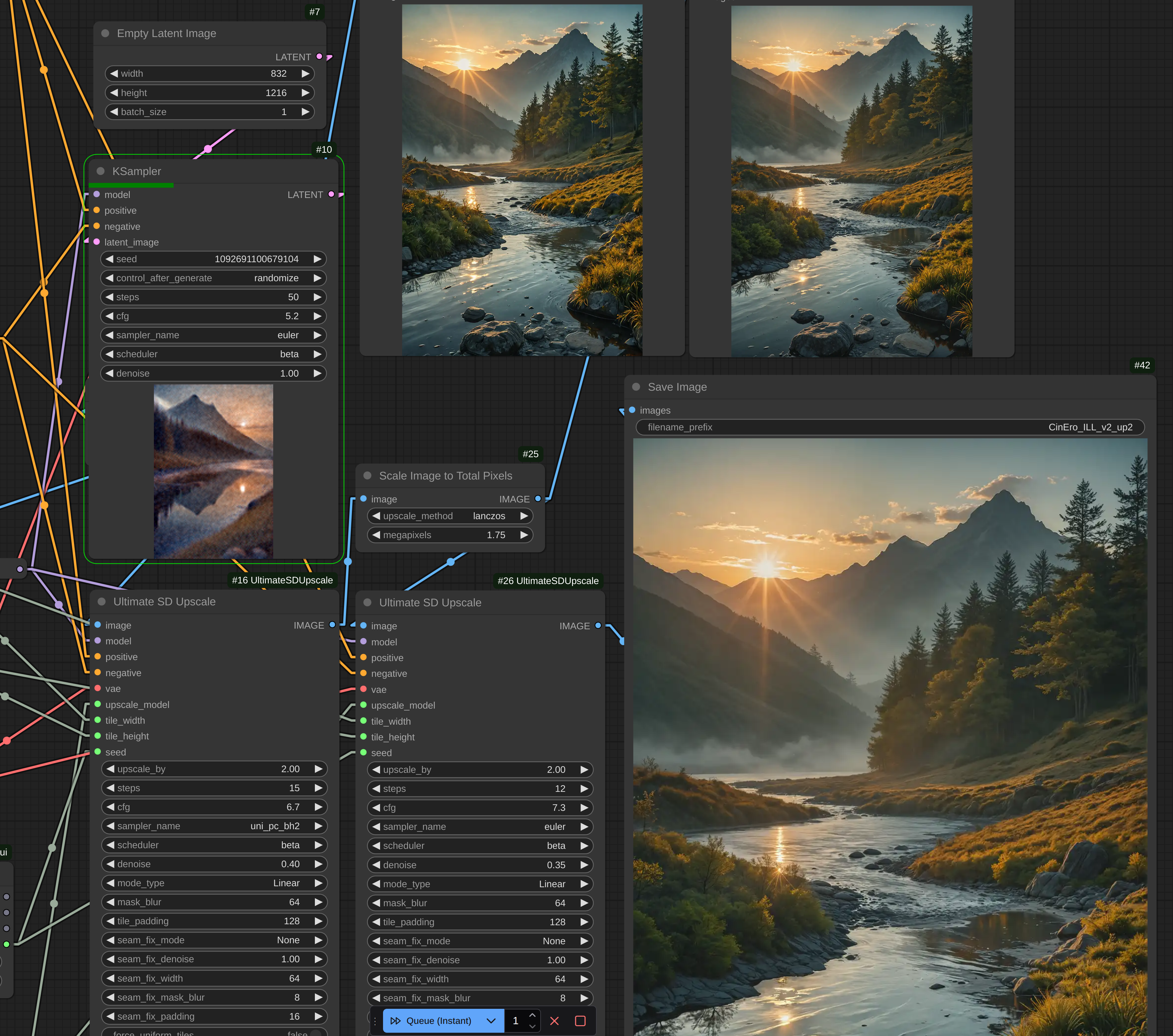Click the KSampler LATENT output socket

click(331, 195)
